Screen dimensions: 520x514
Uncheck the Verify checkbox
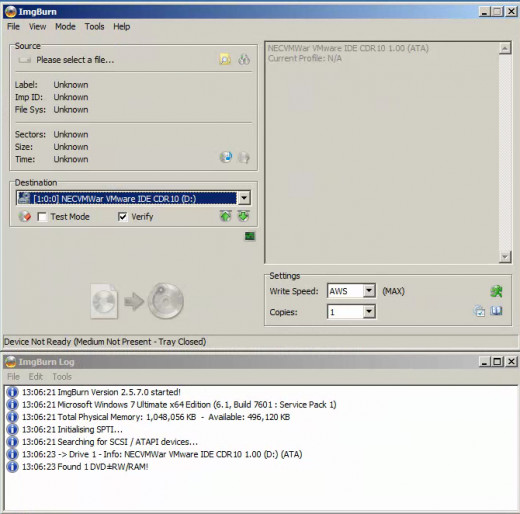coord(122,217)
